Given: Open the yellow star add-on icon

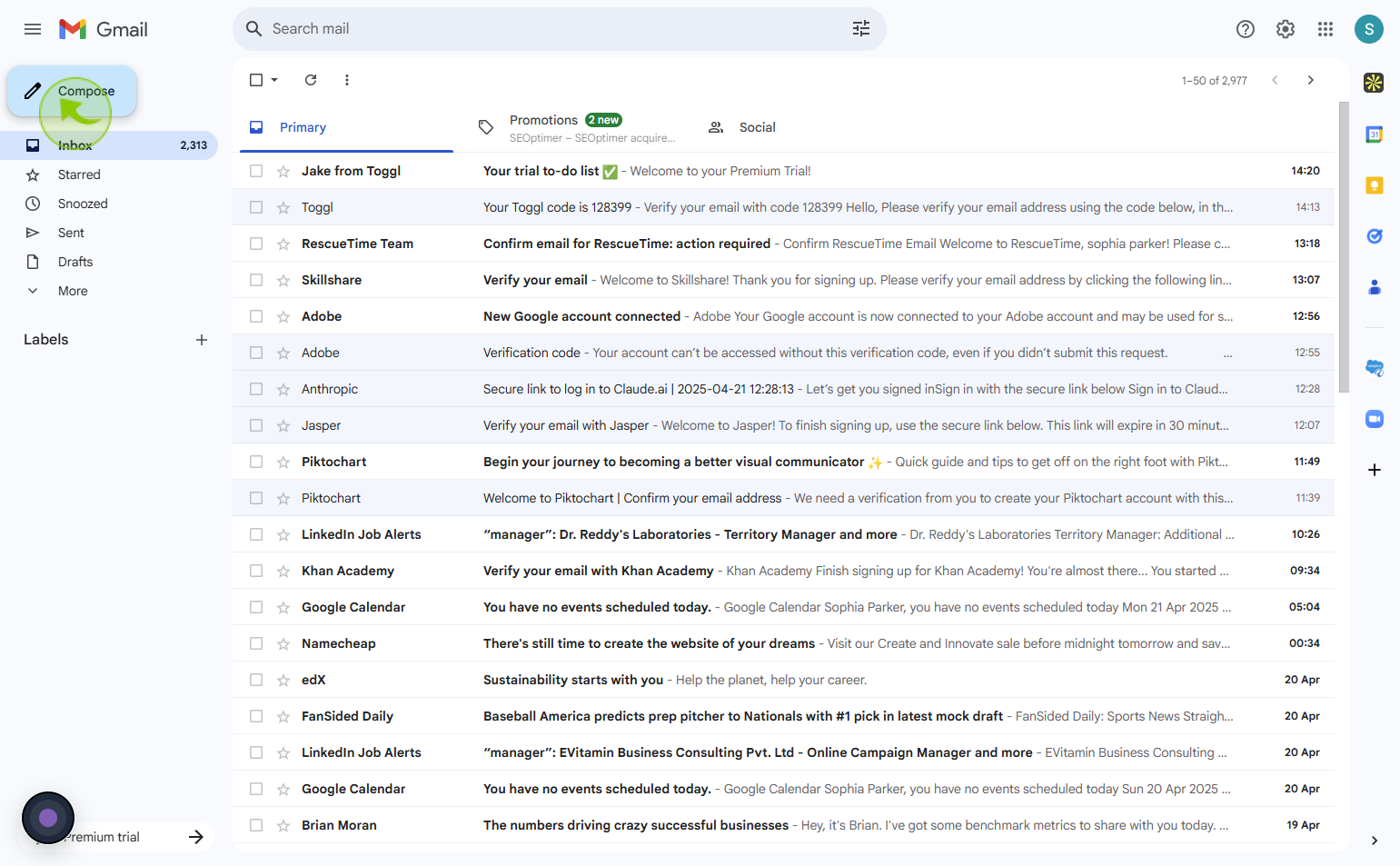Looking at the screenshot, I should point(1374,83).
